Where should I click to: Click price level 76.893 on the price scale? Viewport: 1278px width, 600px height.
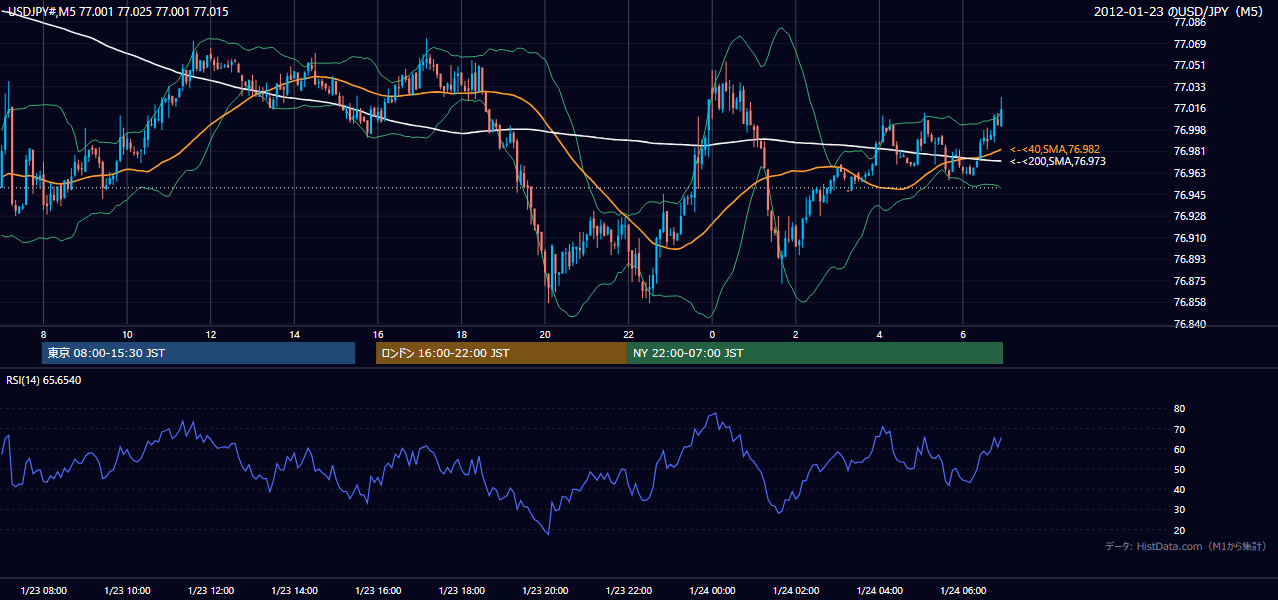tap(1190, 259)
